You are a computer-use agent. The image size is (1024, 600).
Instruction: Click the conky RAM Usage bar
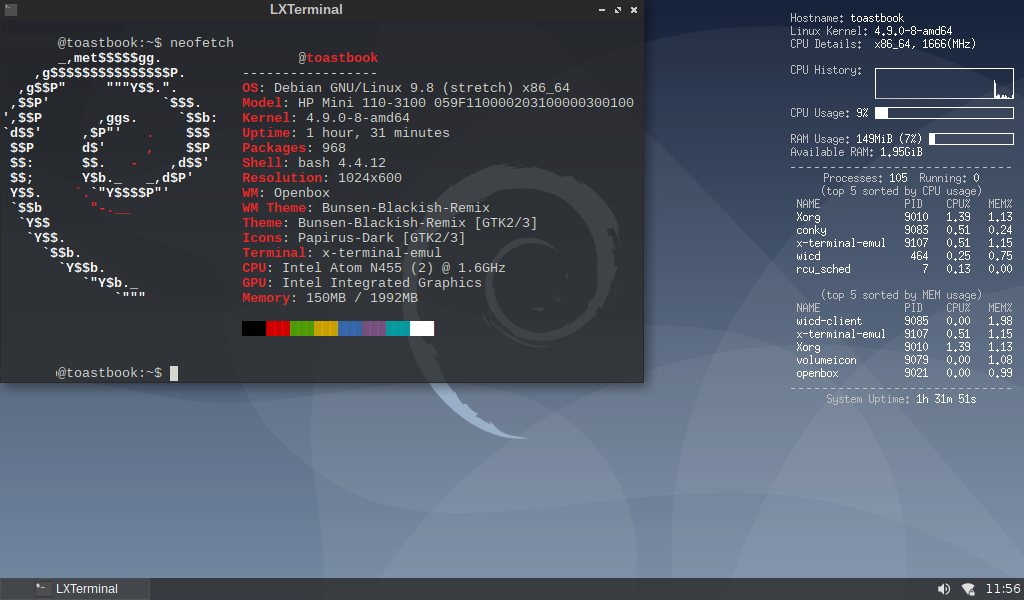click(x=972, y=139)
